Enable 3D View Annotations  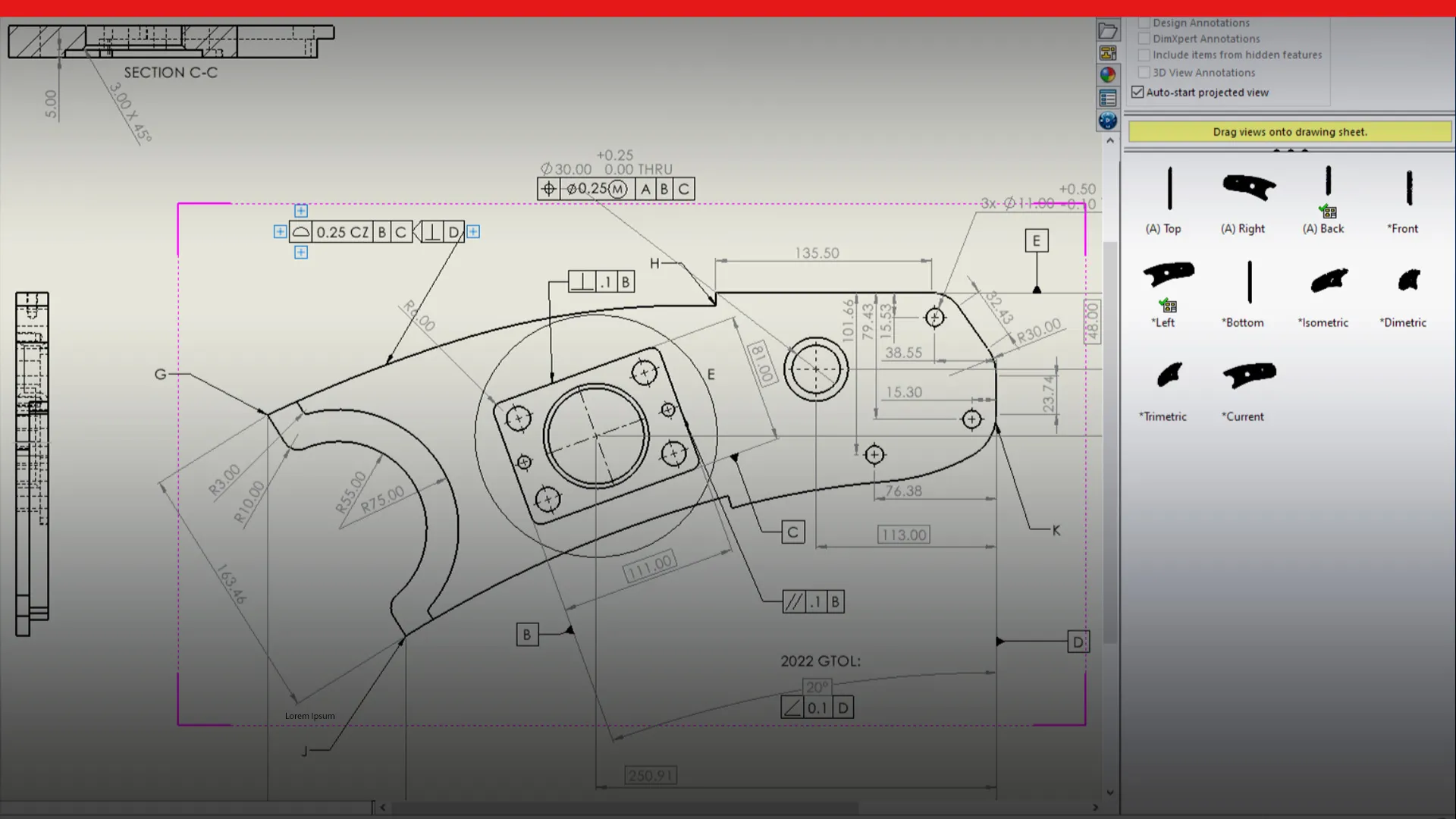pos(1144,72)
